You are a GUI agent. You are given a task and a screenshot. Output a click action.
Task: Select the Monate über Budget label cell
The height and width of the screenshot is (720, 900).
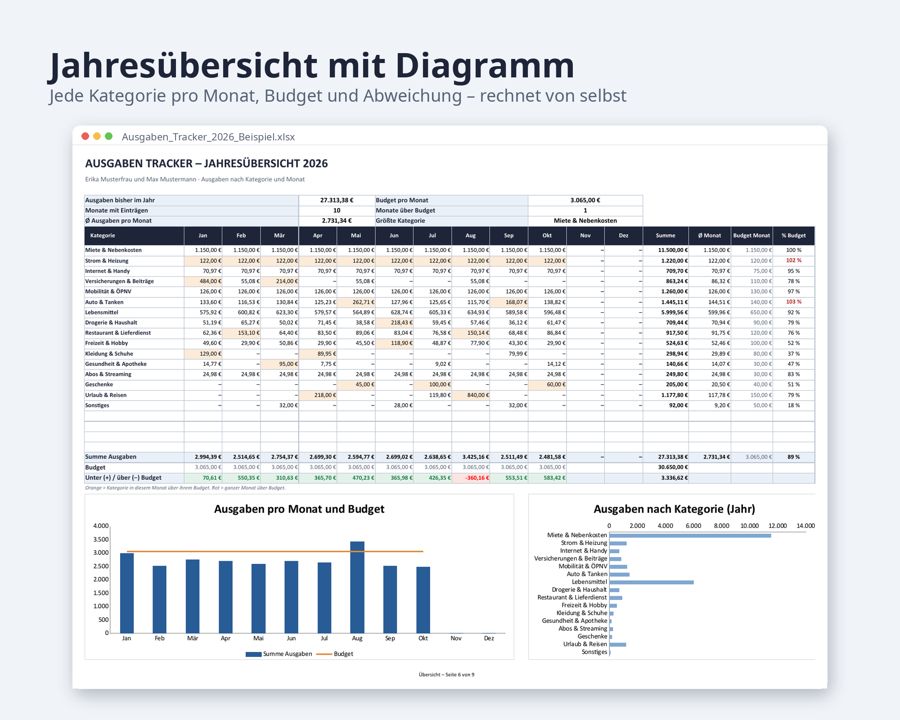[x=451, y=210]
